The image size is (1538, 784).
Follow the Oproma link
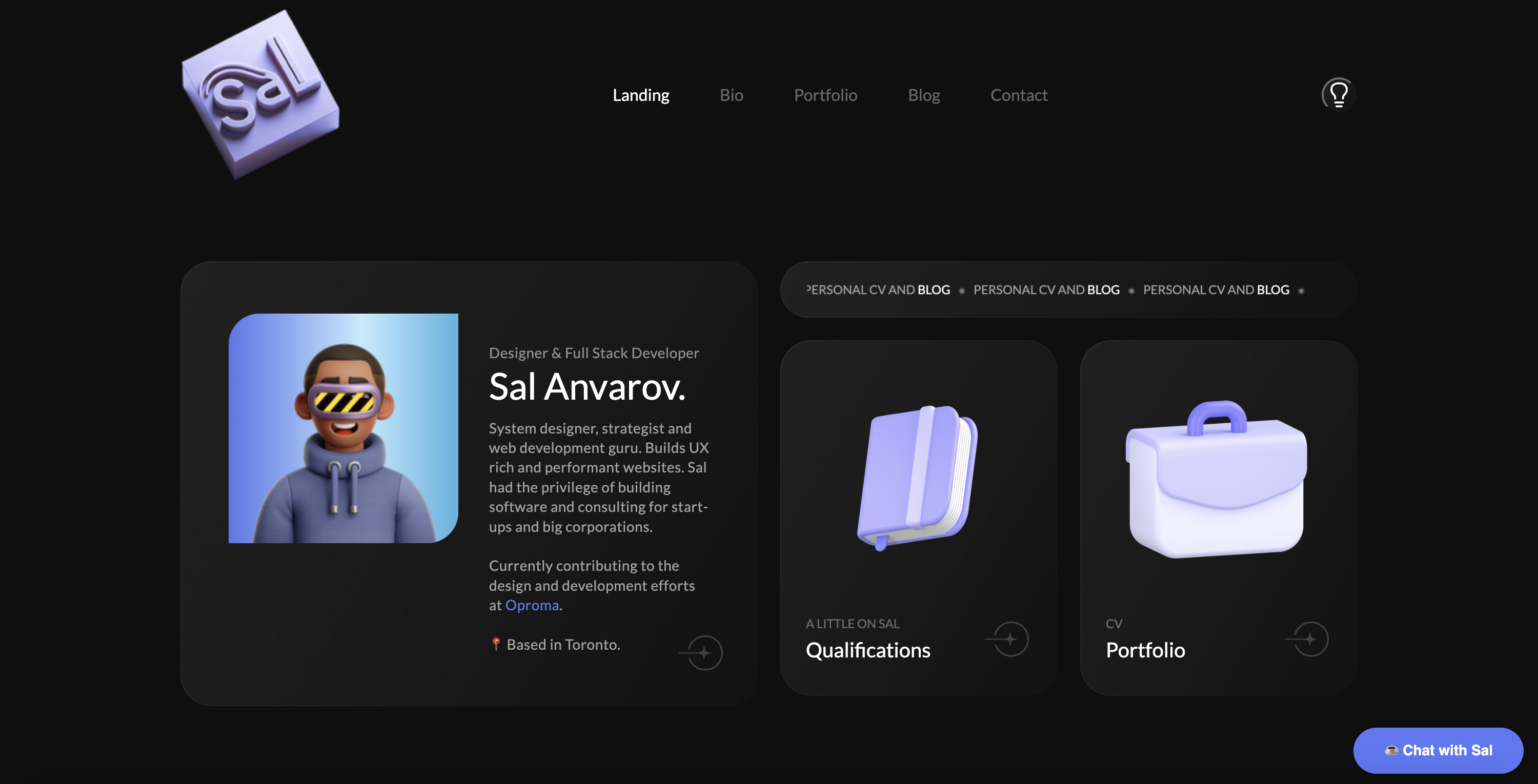click(531, 605)
